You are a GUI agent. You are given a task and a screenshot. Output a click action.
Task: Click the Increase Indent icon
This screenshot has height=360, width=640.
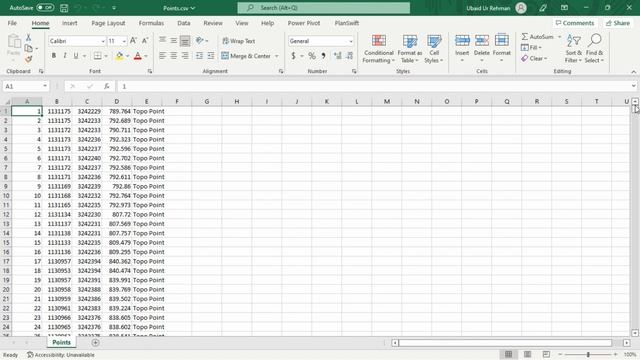click(x=211, y=56)
